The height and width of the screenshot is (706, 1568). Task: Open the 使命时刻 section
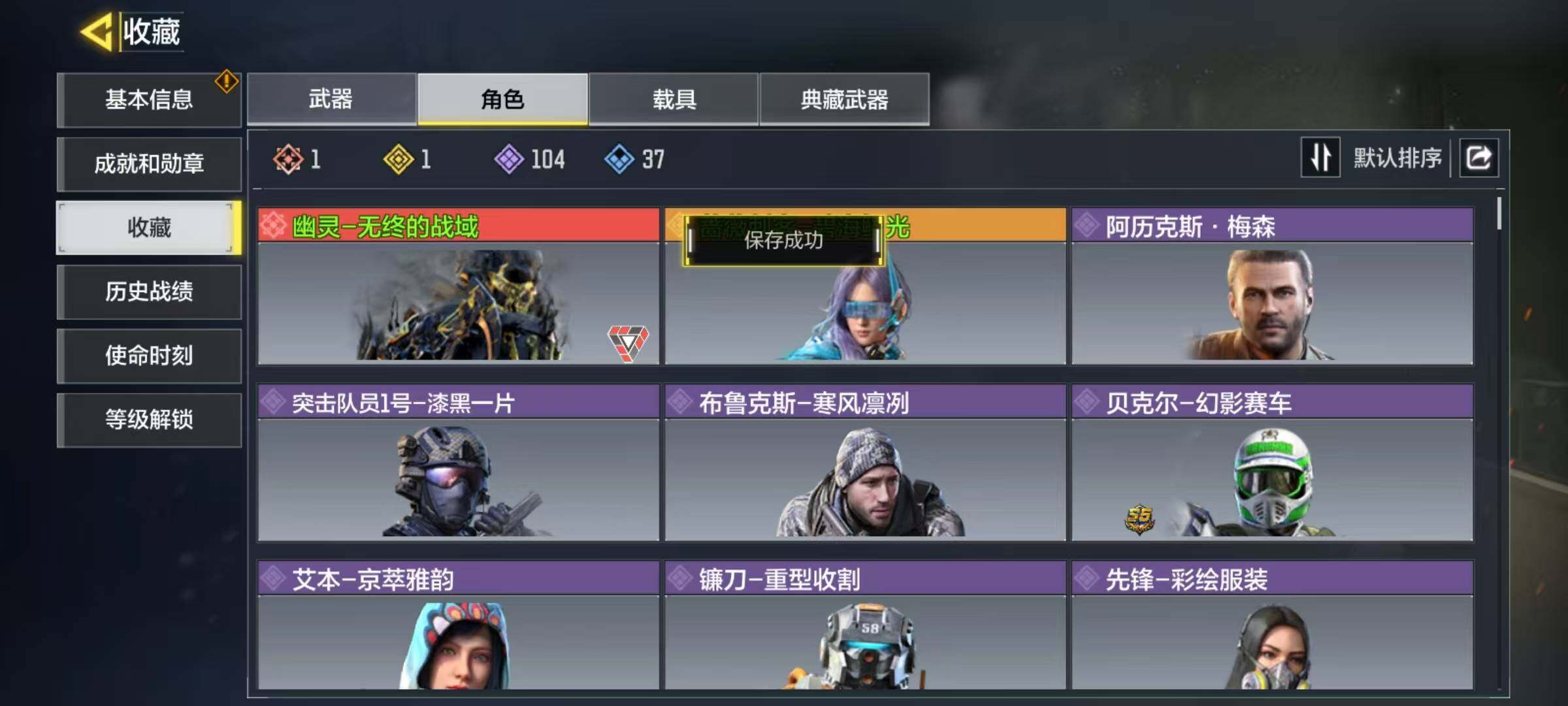point(149,356)
